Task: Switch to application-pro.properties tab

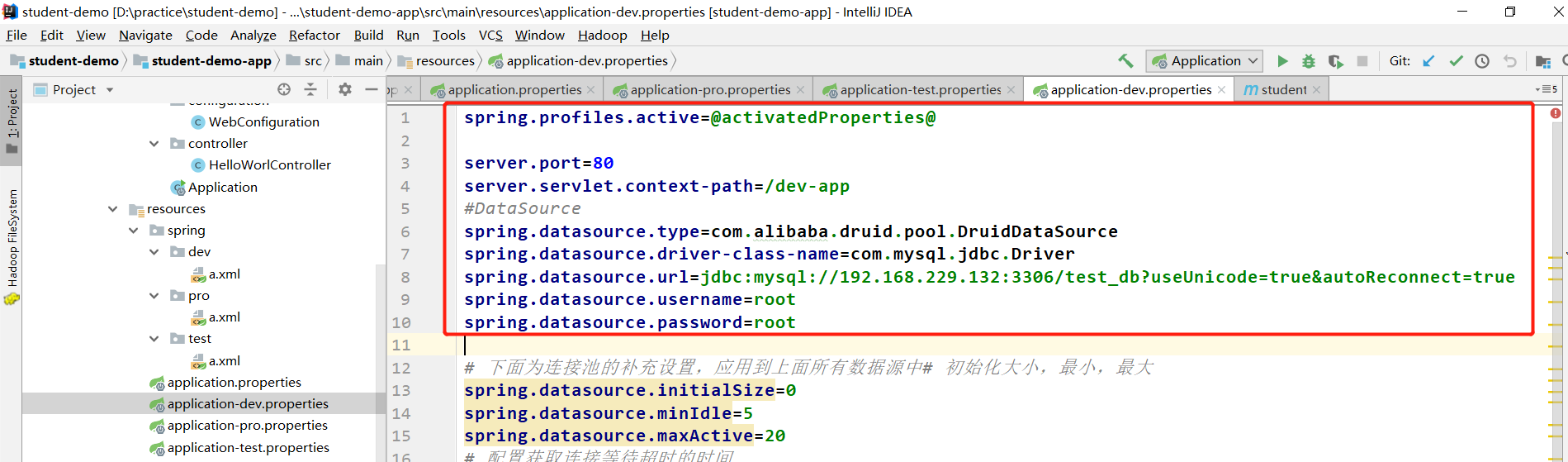Action: pos(708,89)
